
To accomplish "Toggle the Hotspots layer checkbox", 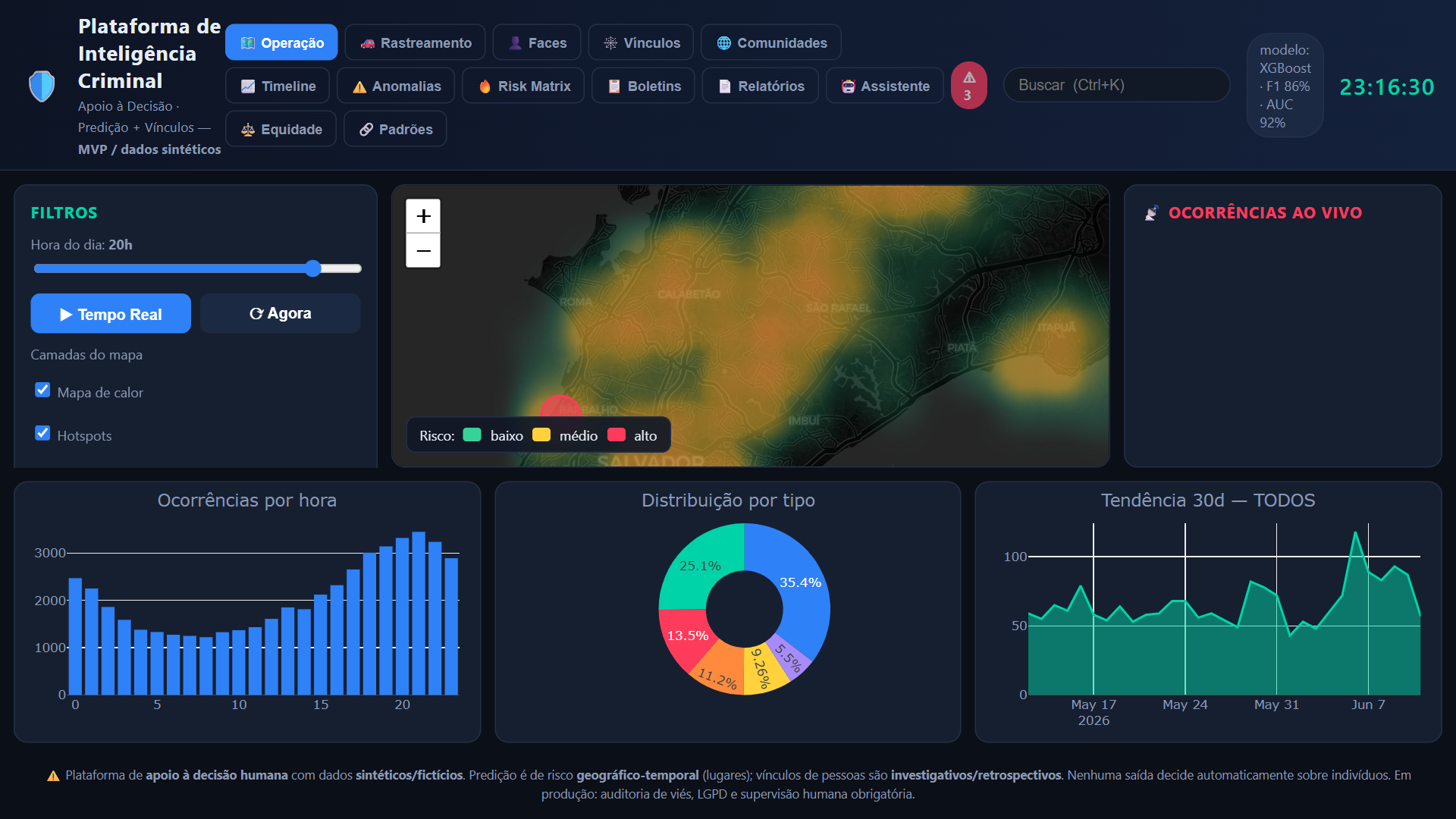I will pyautogui.click(x=42, y=433).
